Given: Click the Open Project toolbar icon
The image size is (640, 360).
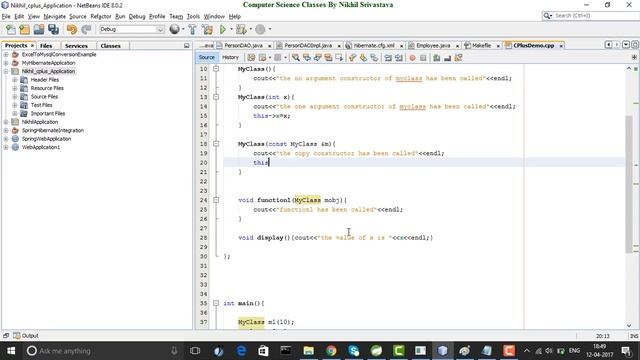Looking at the screenshot, I should [x=39, y=29].
